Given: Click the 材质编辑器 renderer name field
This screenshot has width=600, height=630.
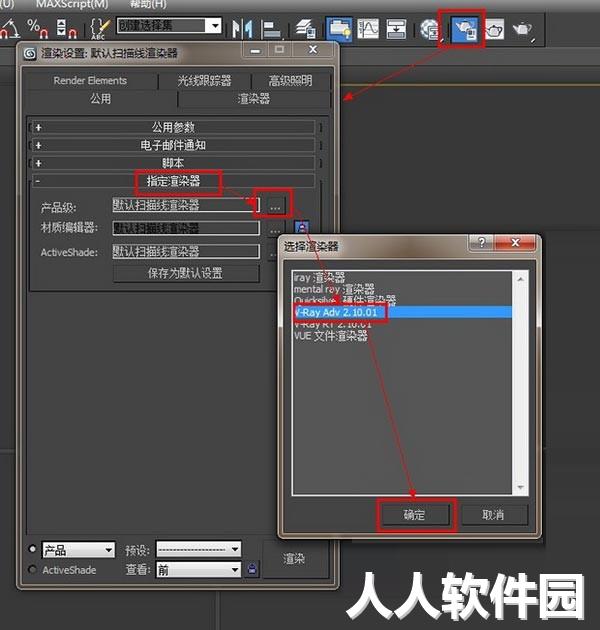Looking at the screenshot, I should coord(186,228).
